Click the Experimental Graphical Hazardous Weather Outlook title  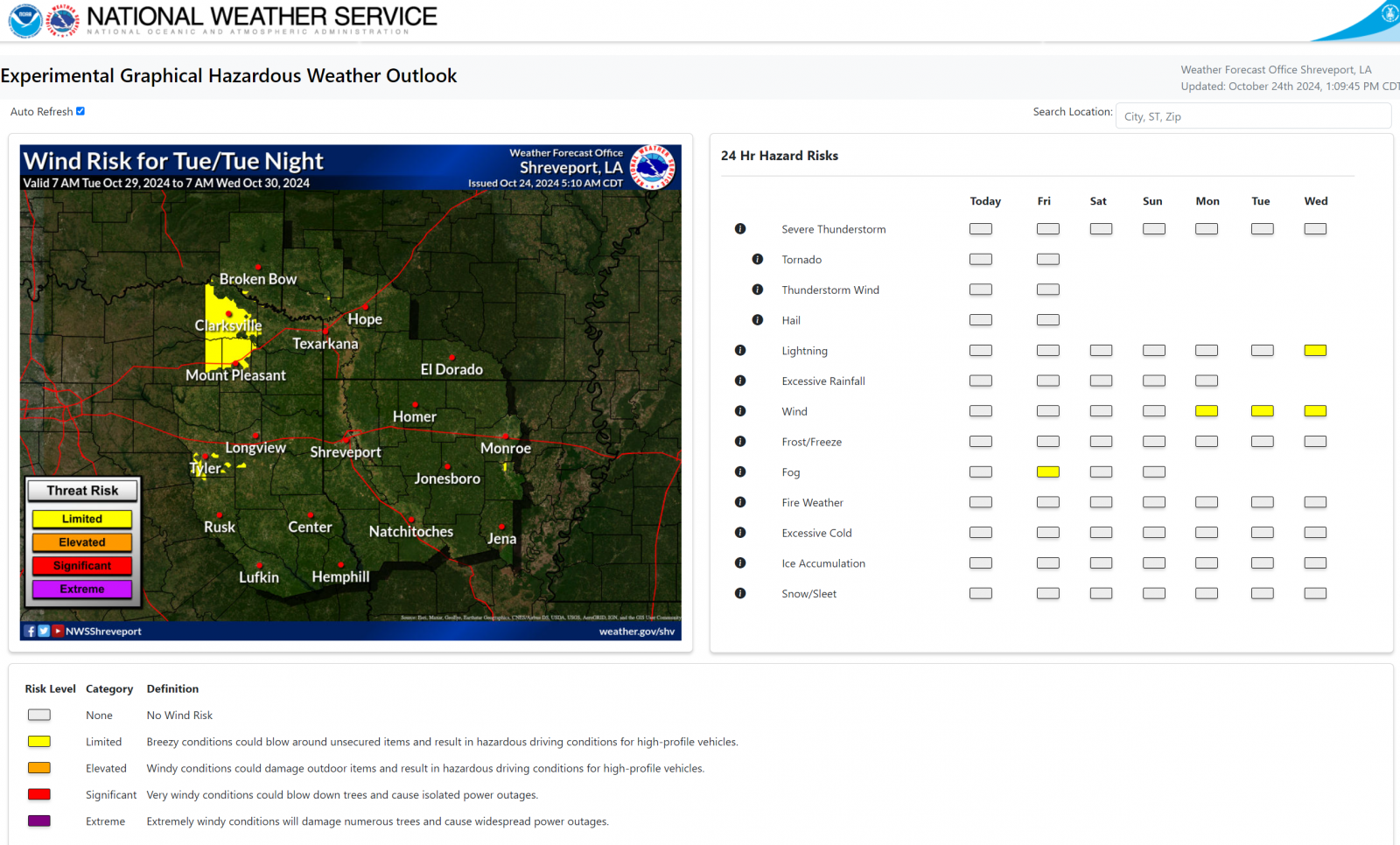(228, 76)
